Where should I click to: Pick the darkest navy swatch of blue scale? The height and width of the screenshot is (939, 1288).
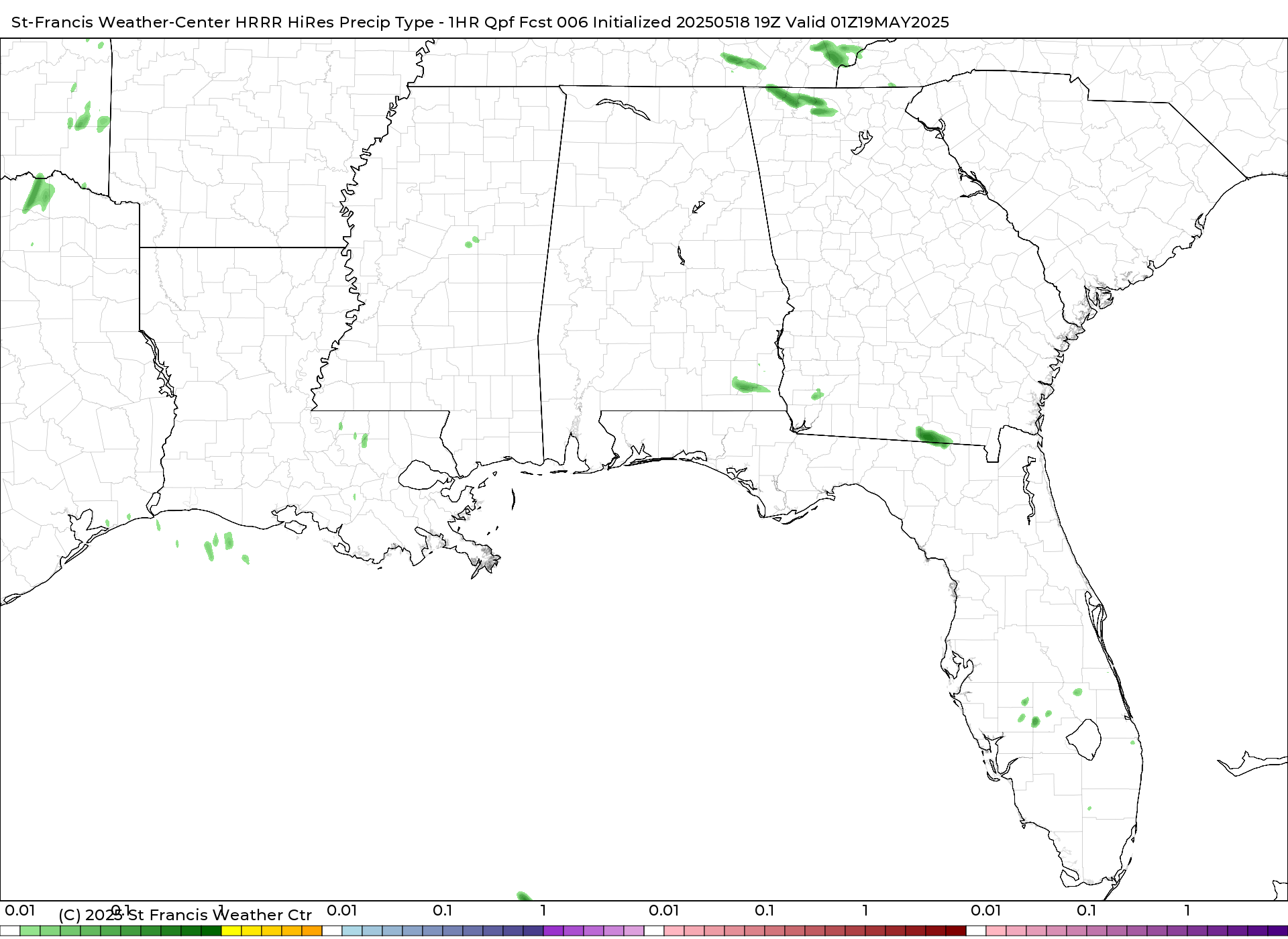[533, 931]
